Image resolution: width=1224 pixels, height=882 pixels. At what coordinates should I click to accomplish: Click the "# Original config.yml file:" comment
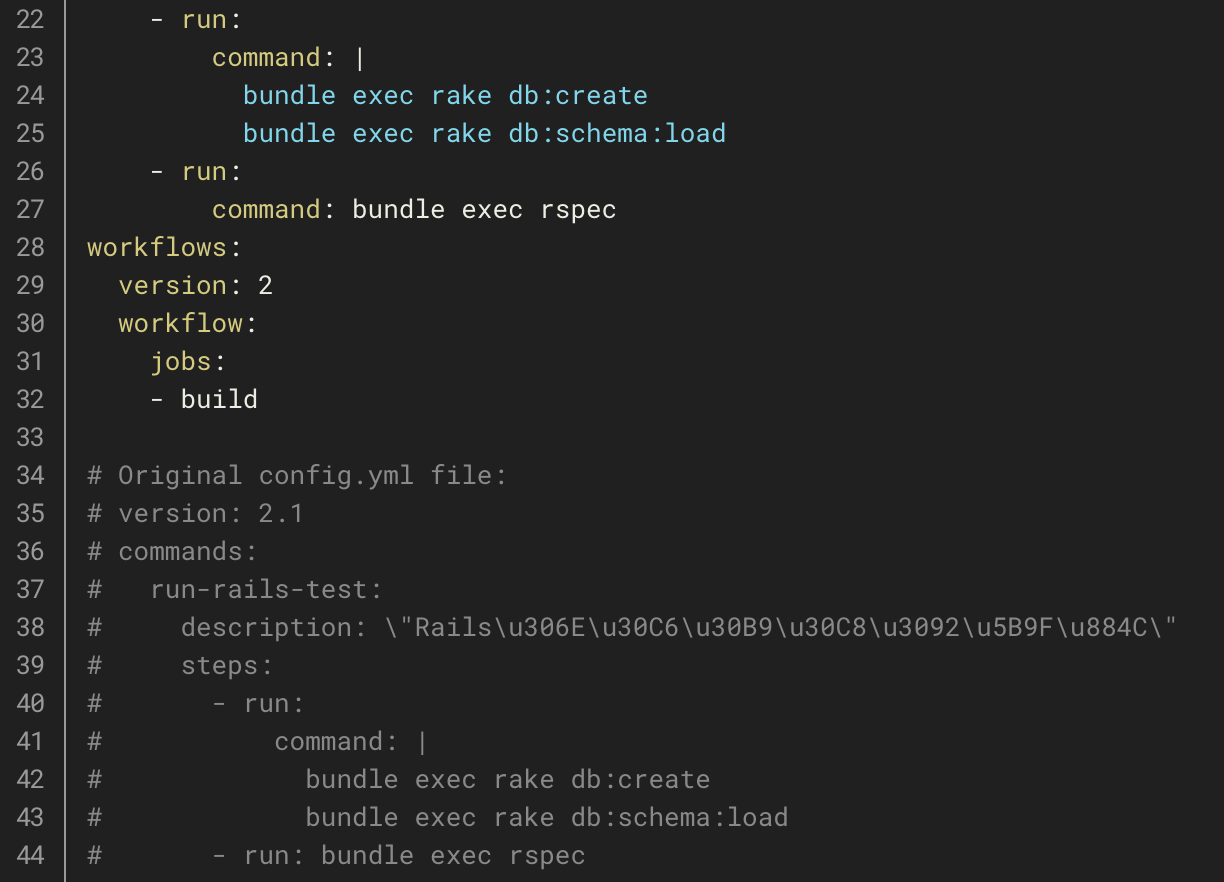[294, 475]
